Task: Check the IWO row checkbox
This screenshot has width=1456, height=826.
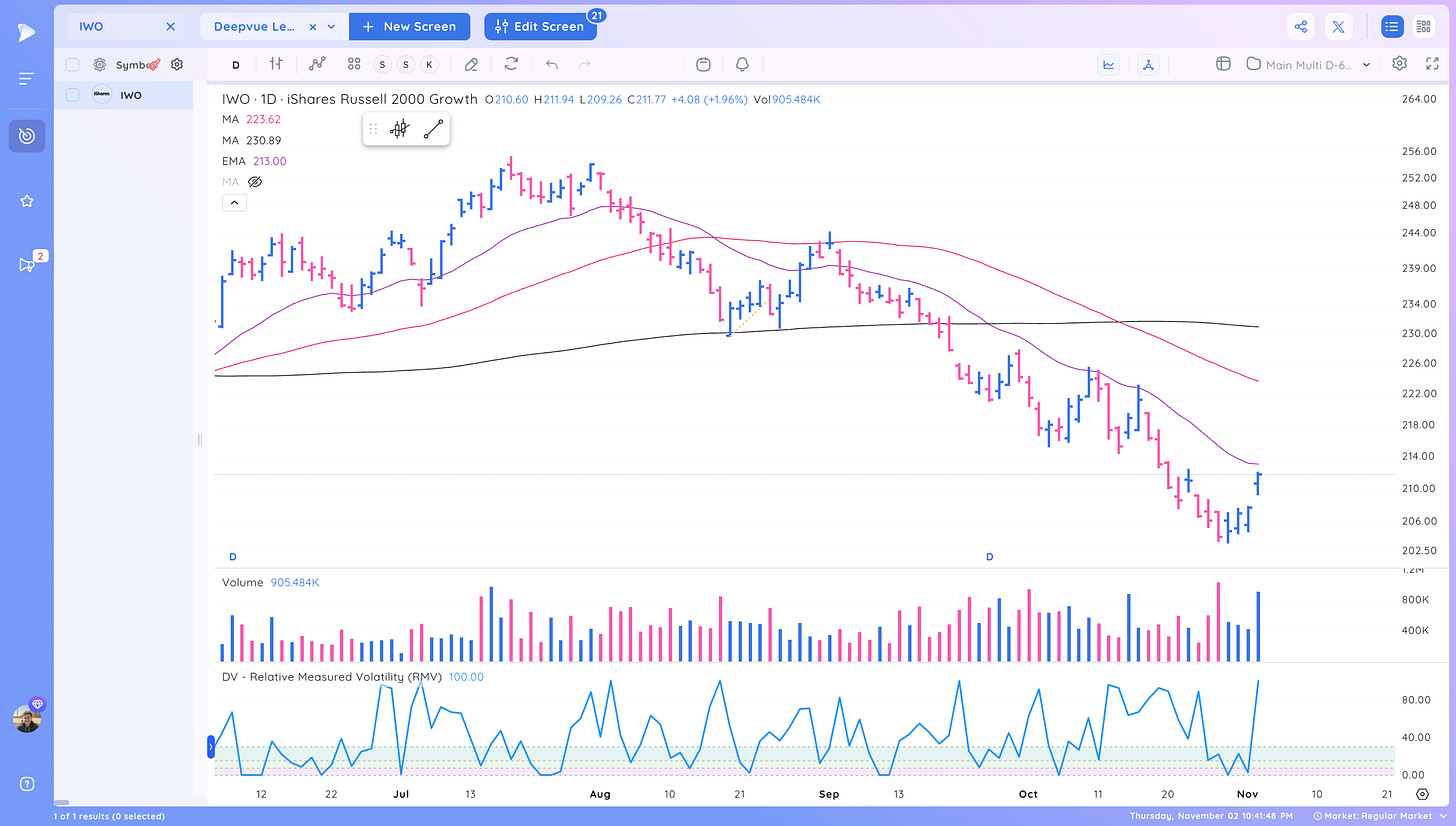Action: point(73,95)
